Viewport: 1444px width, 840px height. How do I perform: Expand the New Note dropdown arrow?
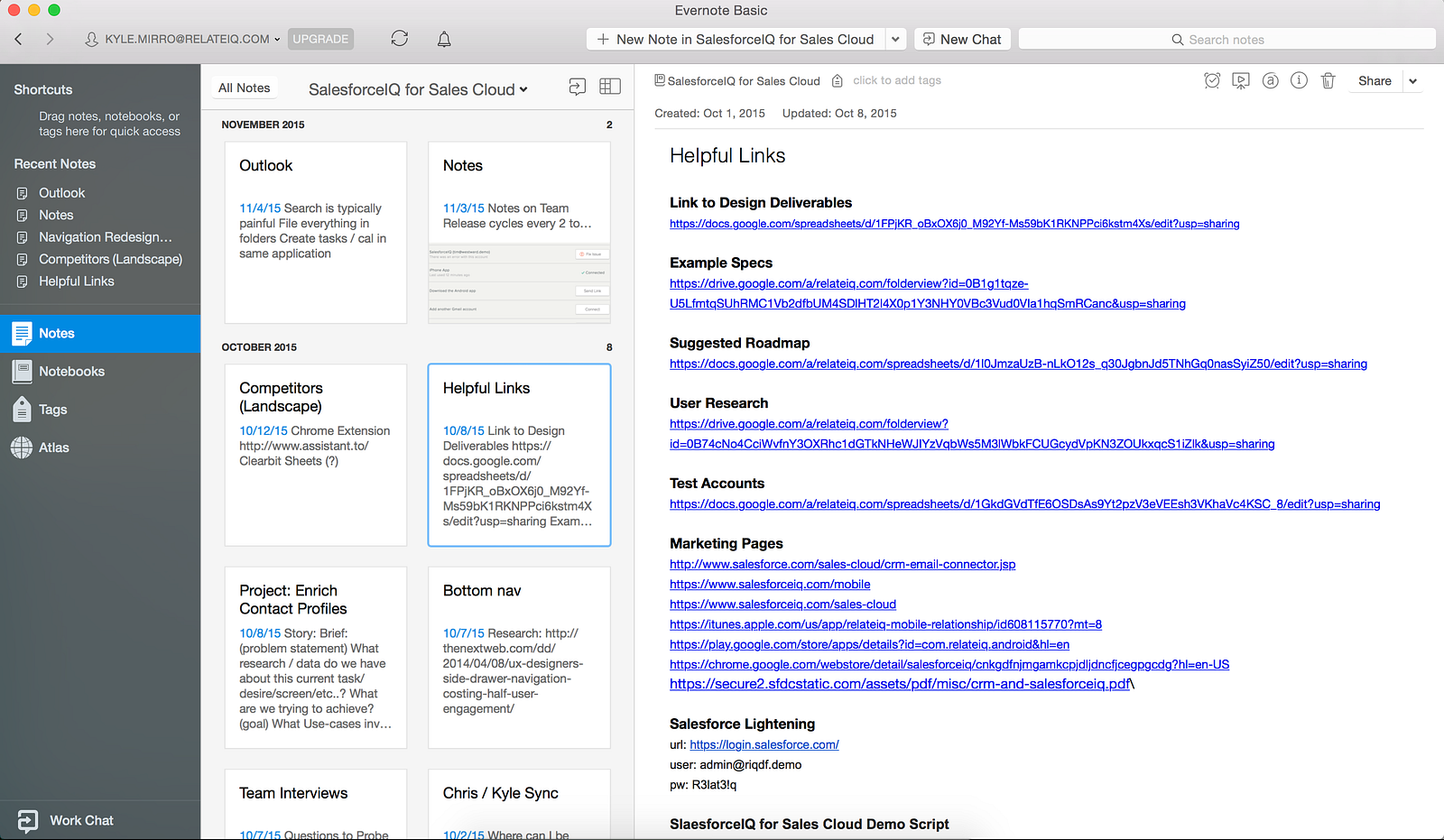click(x=895, y=40)
